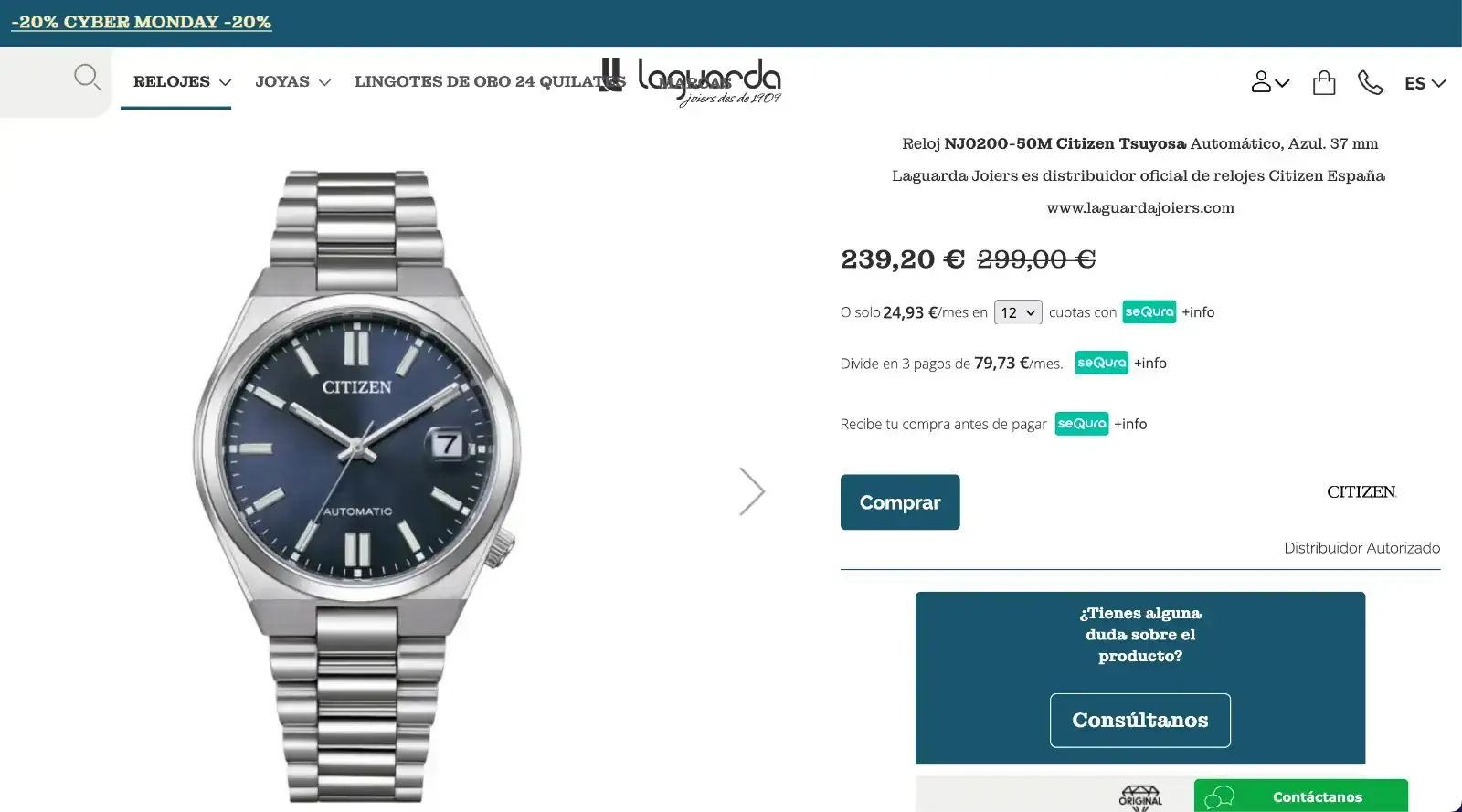Open +info for Recibe tu compra

pos(1130,424)
